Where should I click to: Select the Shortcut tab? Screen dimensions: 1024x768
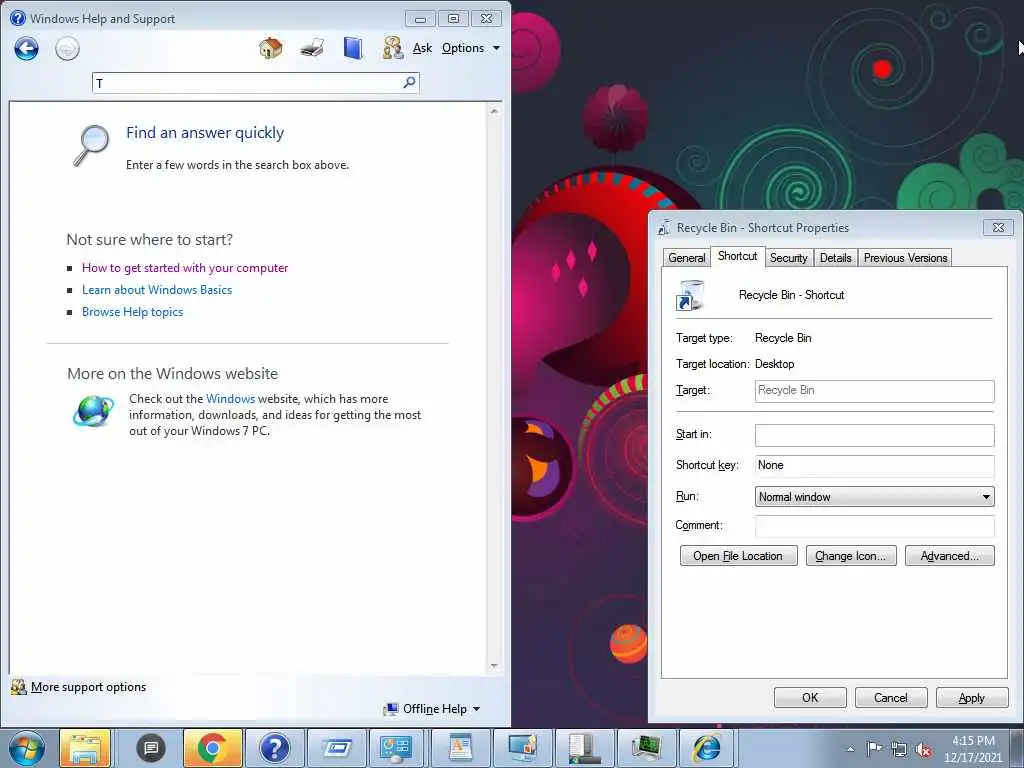point(737,256)
